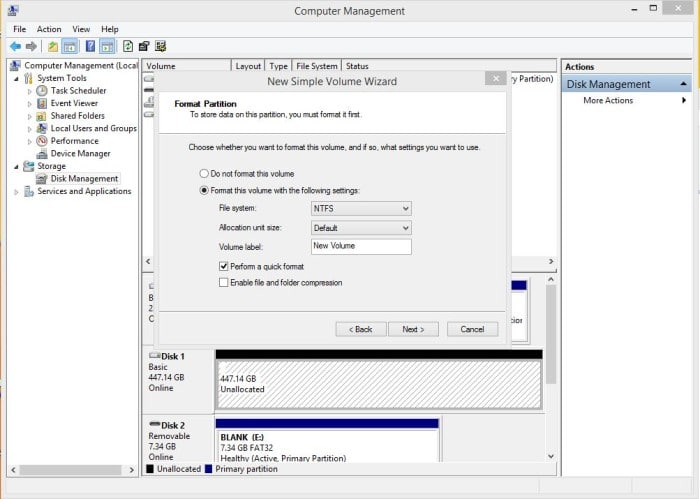Click the Forward arrow toolbar icon
Screen dimensions: 700x499
[x=31, y=46]
